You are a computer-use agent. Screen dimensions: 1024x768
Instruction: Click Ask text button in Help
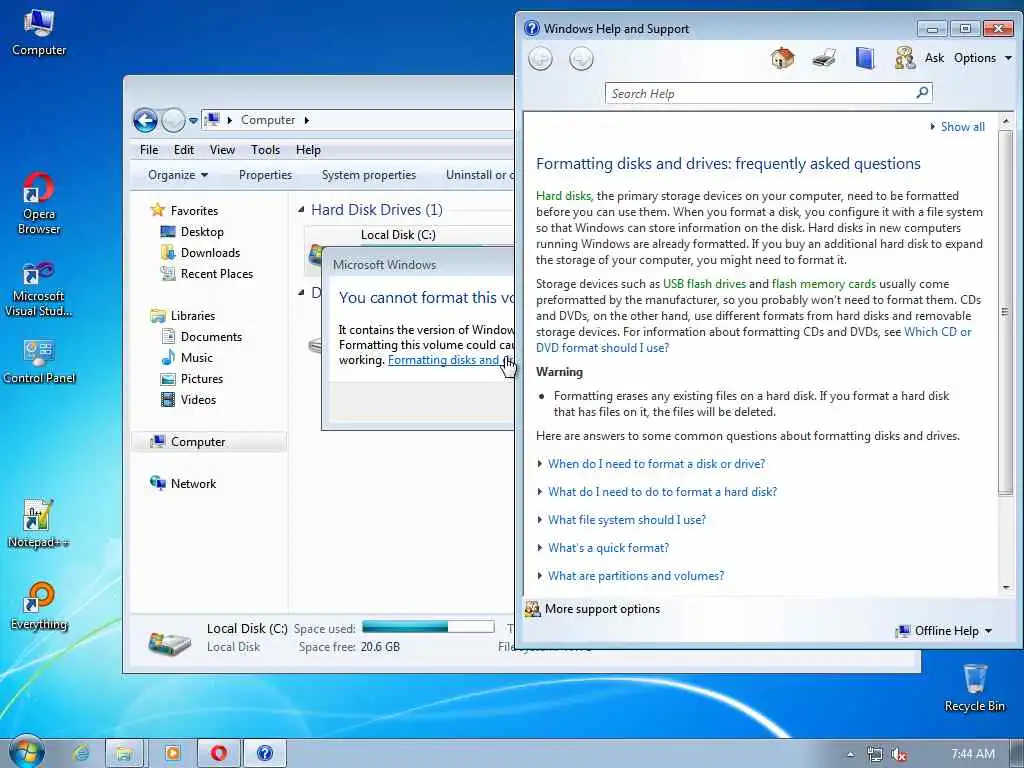tap(934, 58)
